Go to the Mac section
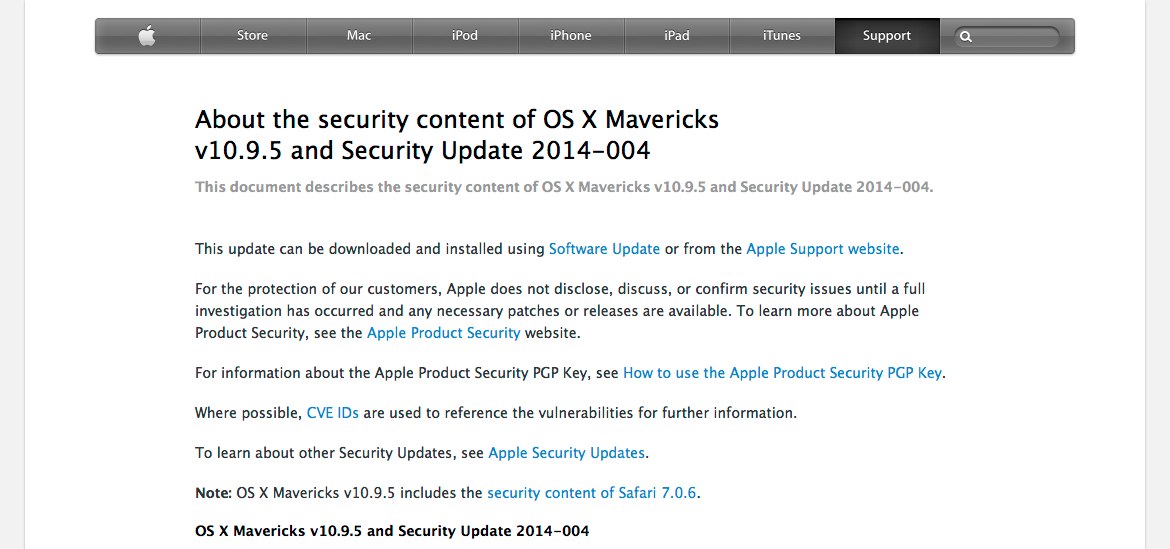The image size is (1170, 549). coord(359,36)
